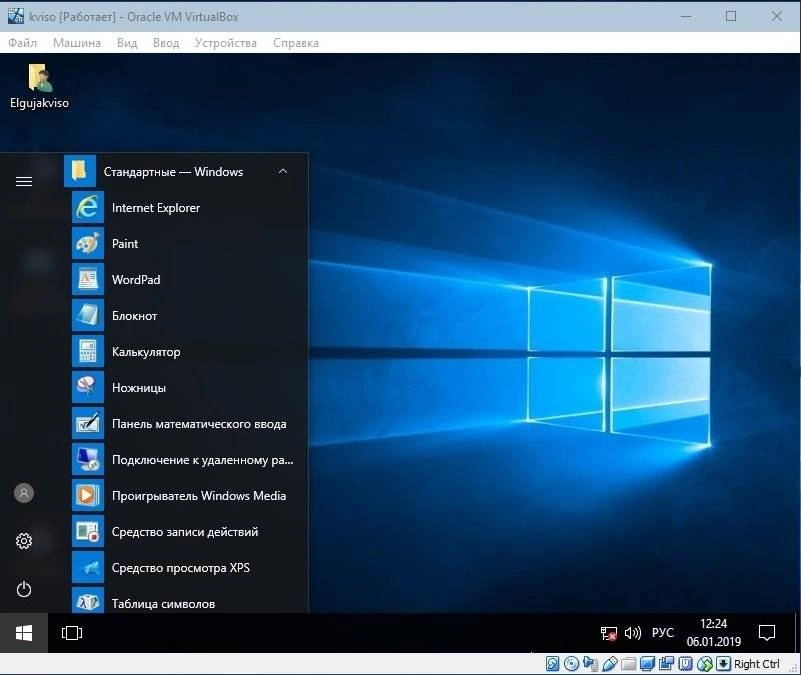Switch input language via РУС indicator

coord(663,633)
